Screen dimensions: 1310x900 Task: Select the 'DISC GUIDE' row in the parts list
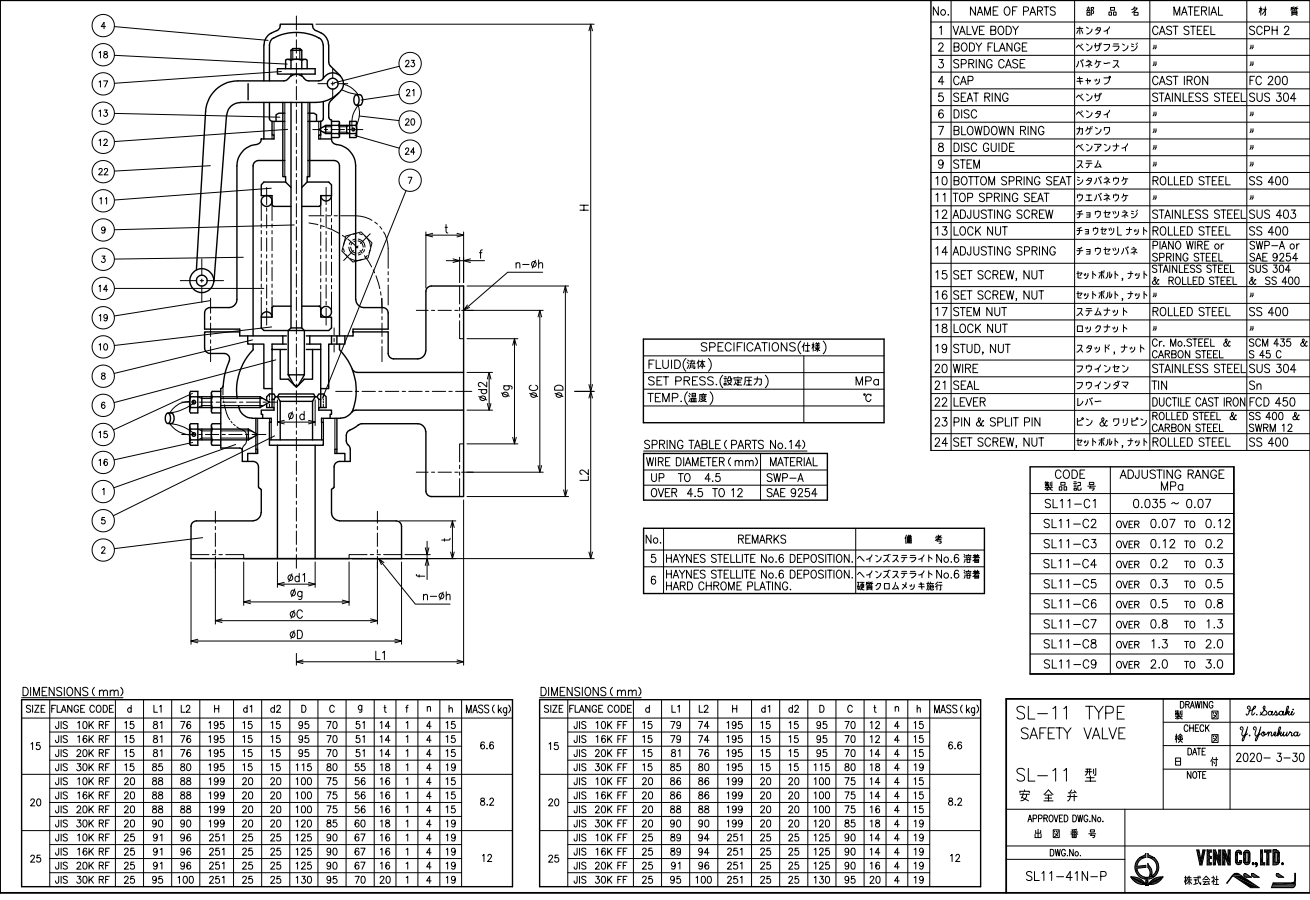pos(985,148)
